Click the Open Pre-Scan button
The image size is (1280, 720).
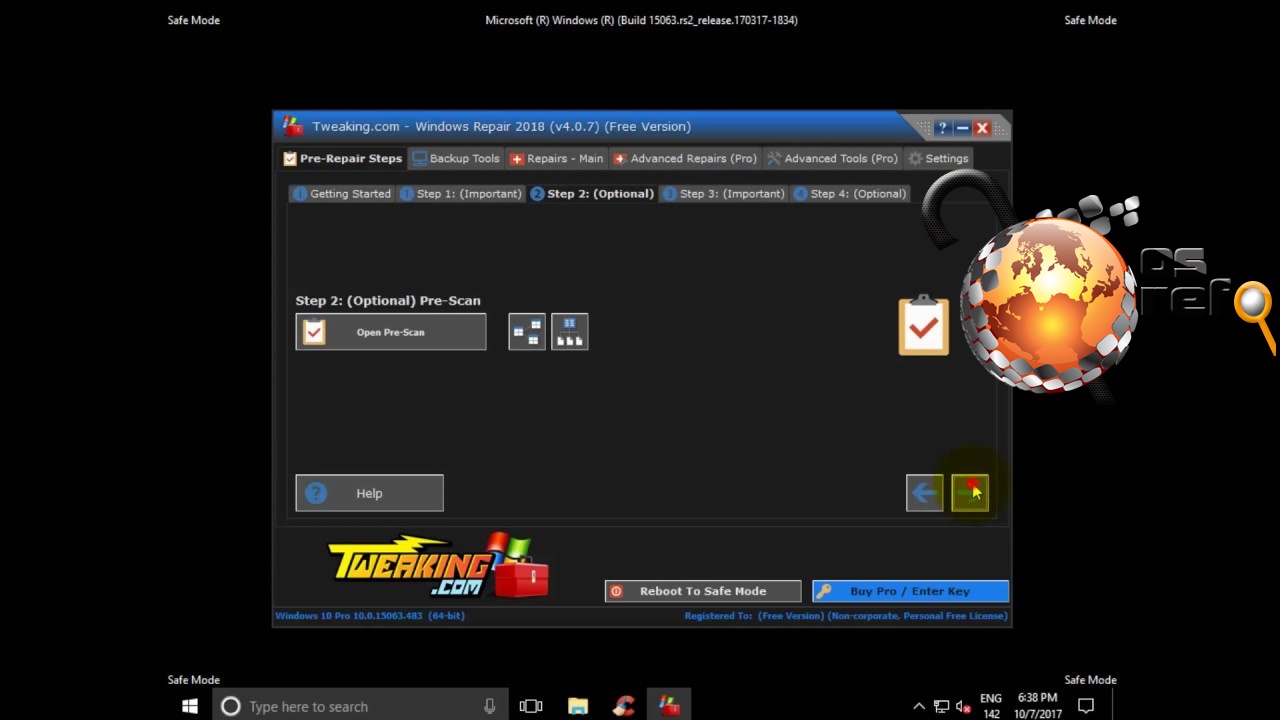(x=391, y=332)
